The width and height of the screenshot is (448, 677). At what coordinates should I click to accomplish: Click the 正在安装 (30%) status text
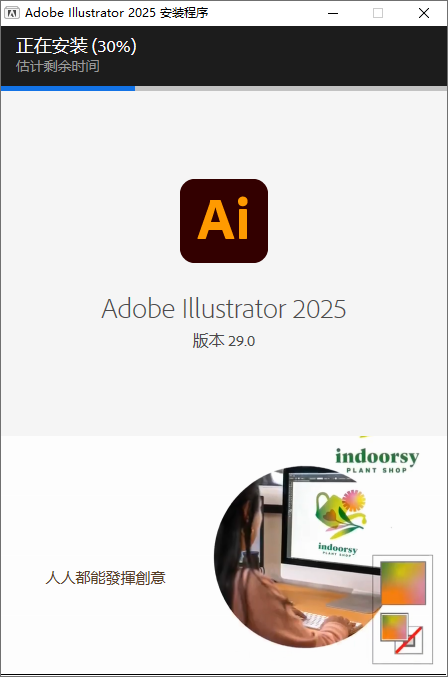pyautogui.click(x=76, y=46)
